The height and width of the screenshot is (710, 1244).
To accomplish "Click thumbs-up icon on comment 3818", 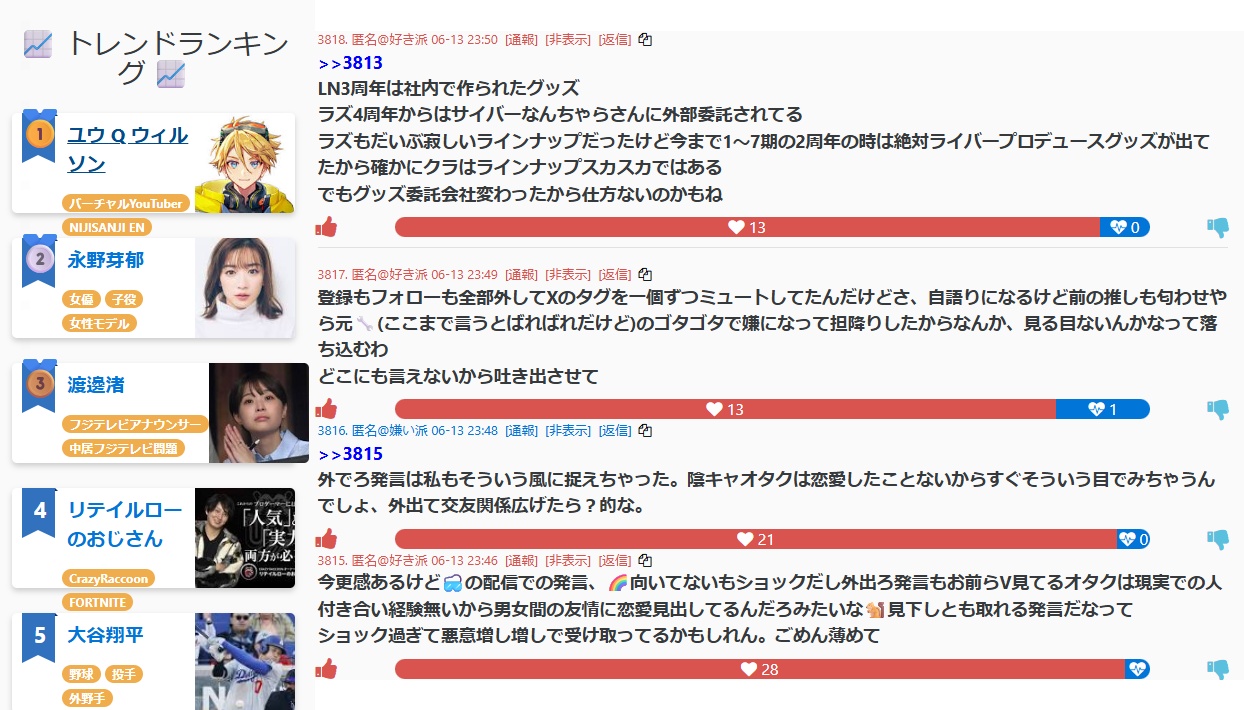I will [x=326, y=227].
